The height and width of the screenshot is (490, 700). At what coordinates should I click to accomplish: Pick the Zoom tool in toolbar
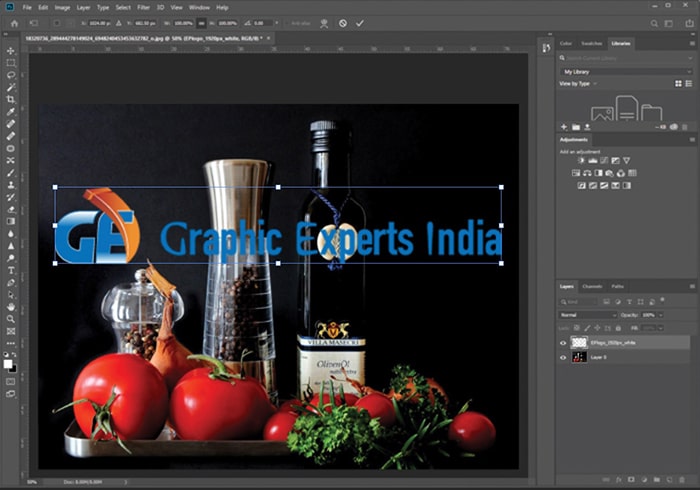pyautogui.click(x=11, y=319)
